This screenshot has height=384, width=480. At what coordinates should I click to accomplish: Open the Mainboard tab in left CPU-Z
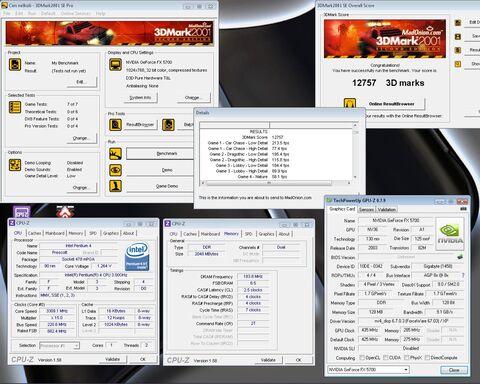click(x=55, y=233)
